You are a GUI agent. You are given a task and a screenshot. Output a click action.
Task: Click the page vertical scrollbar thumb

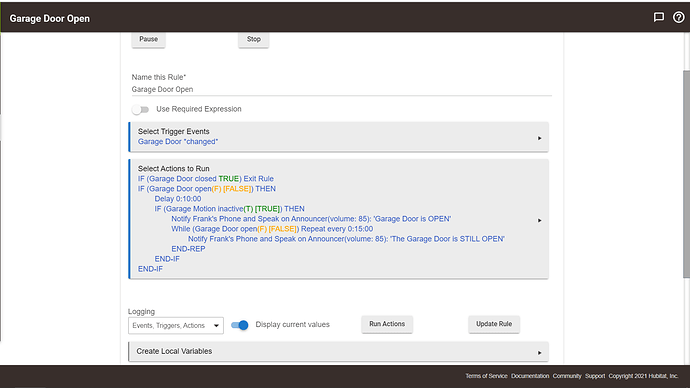click(686, 174)
